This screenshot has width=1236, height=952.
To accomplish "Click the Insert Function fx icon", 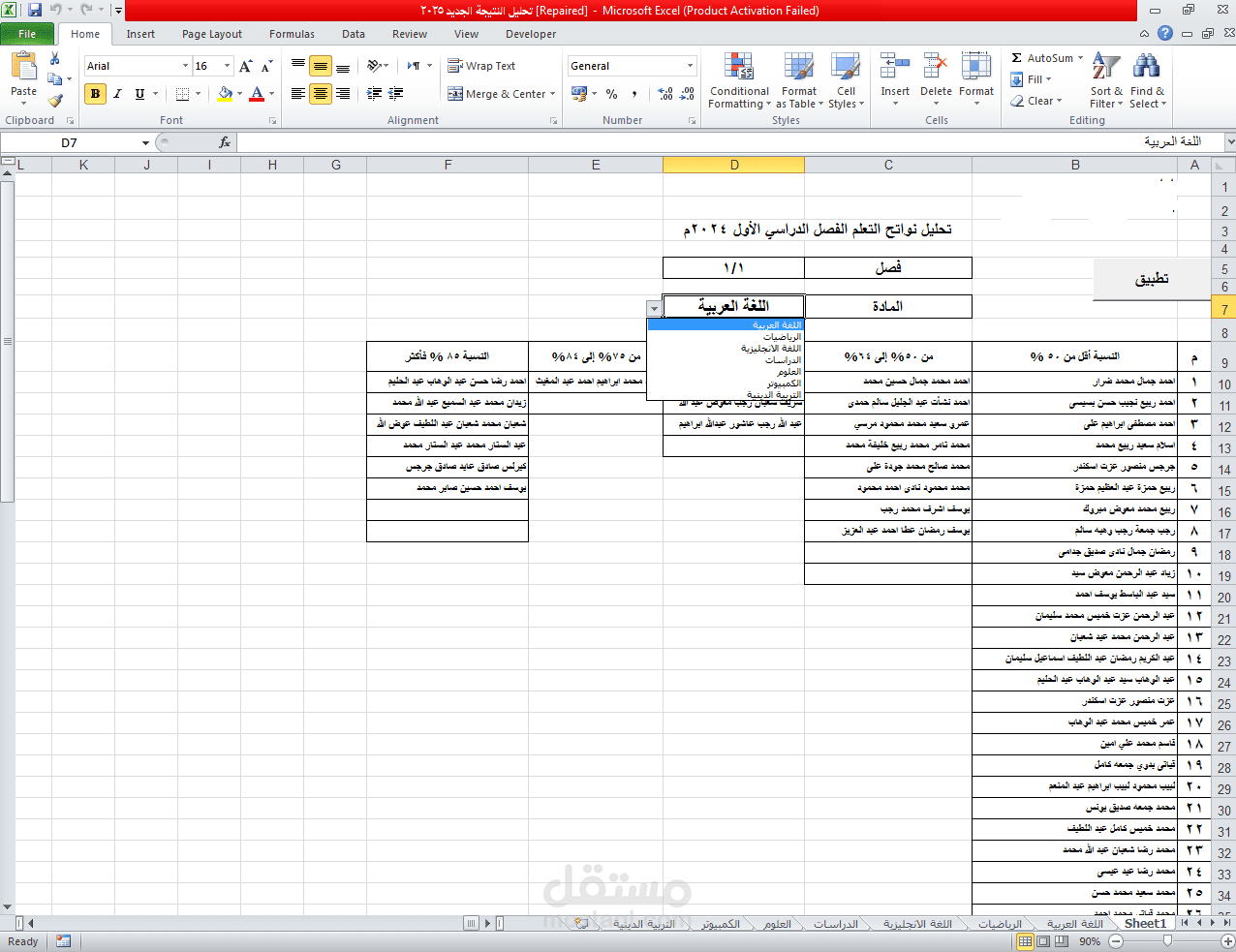I will click(225, 142).
